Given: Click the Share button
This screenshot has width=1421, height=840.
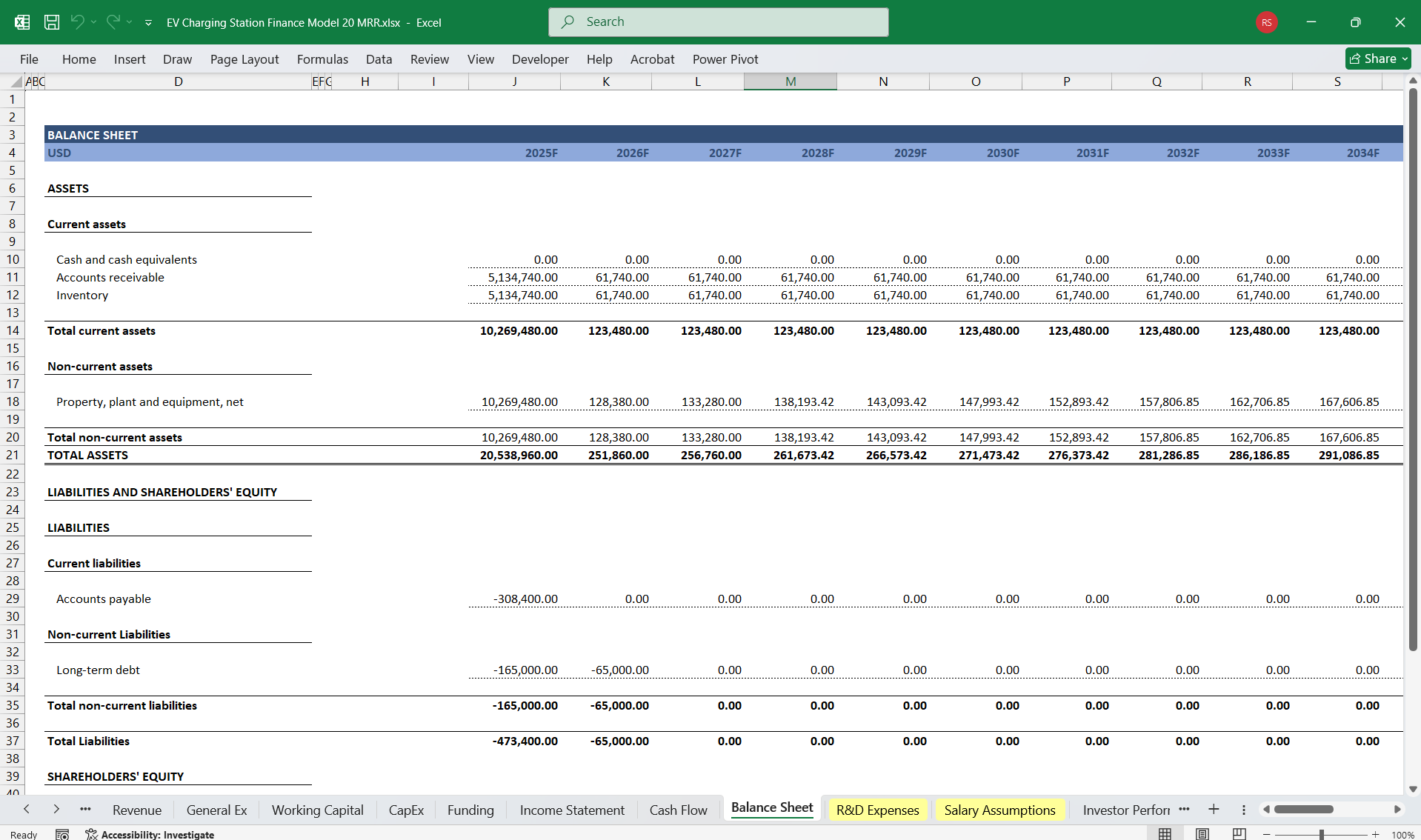Looking at the screenshot, I should tap(1377, 59).
